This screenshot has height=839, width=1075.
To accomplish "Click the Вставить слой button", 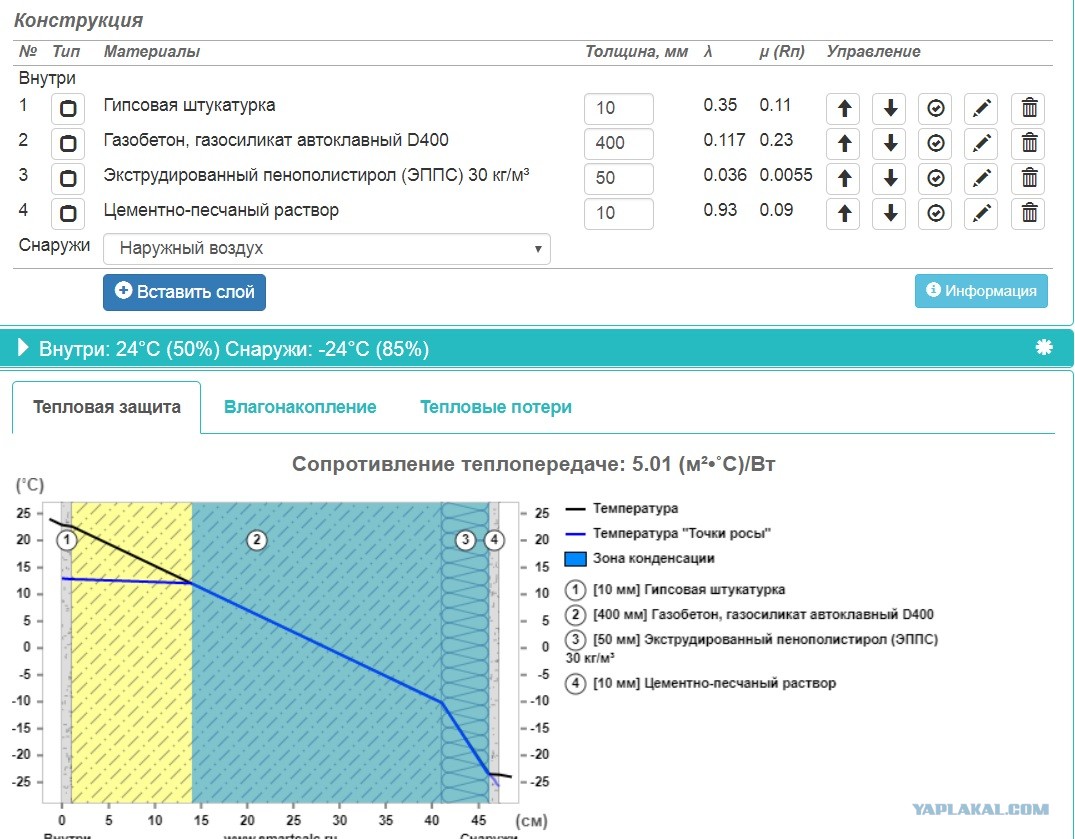I will pos(184,292).
